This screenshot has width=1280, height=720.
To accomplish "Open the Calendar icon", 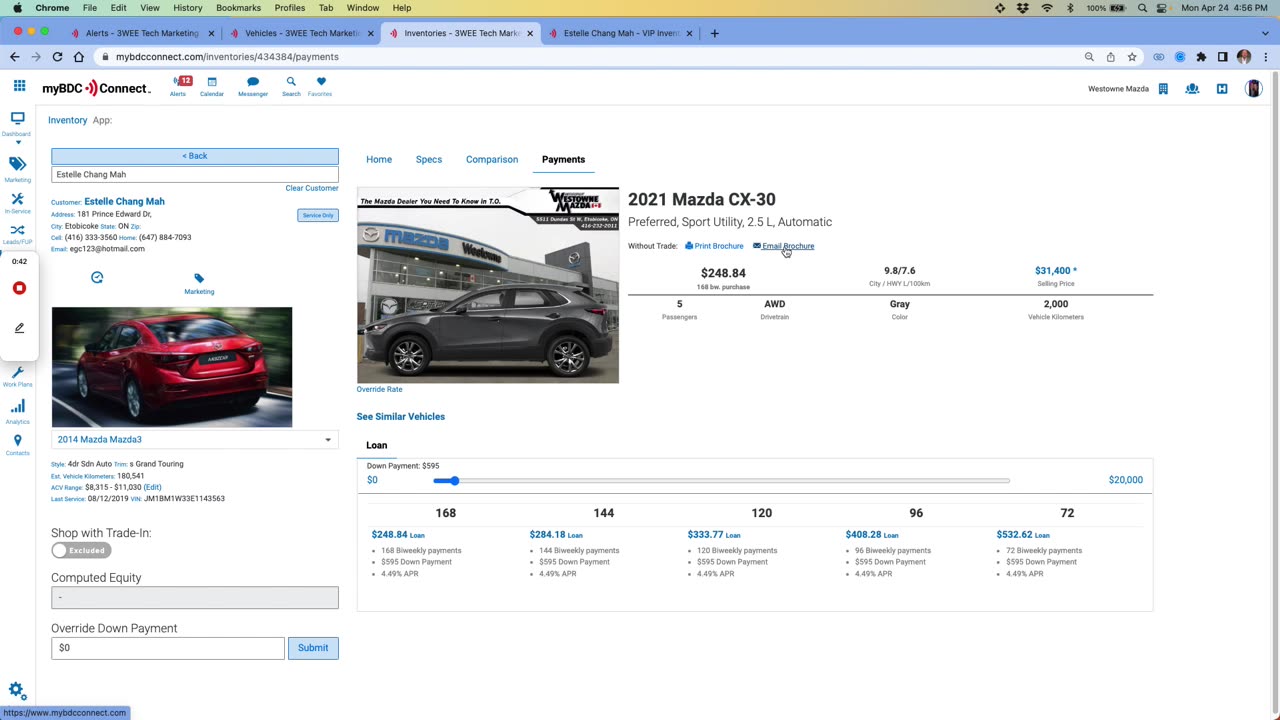I will 212,86.
